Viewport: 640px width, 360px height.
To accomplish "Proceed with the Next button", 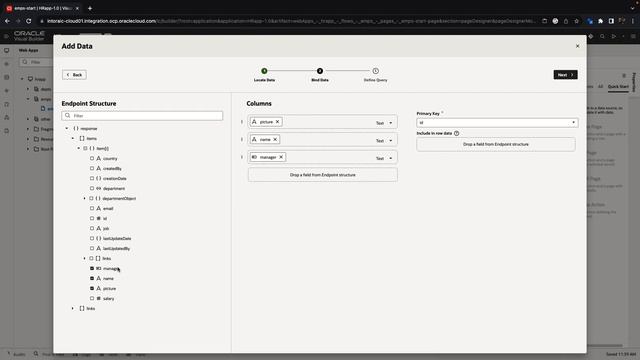I will pyautogui.click(x=565, y=75).
